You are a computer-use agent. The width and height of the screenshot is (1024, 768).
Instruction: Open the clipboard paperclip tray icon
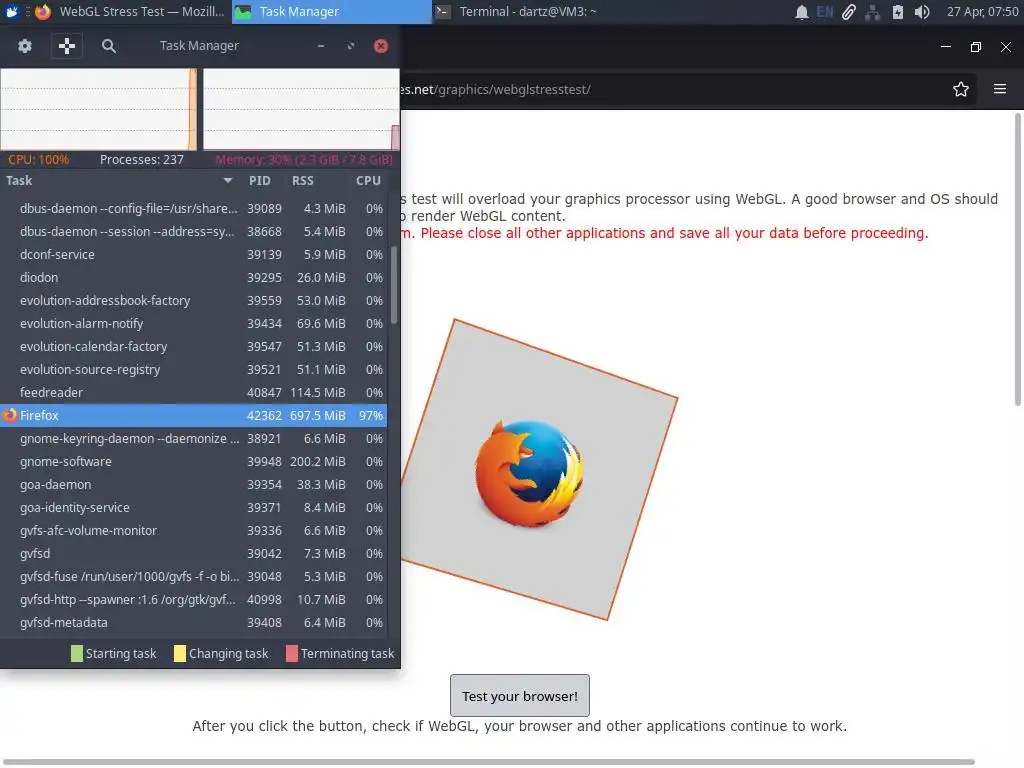848,12
